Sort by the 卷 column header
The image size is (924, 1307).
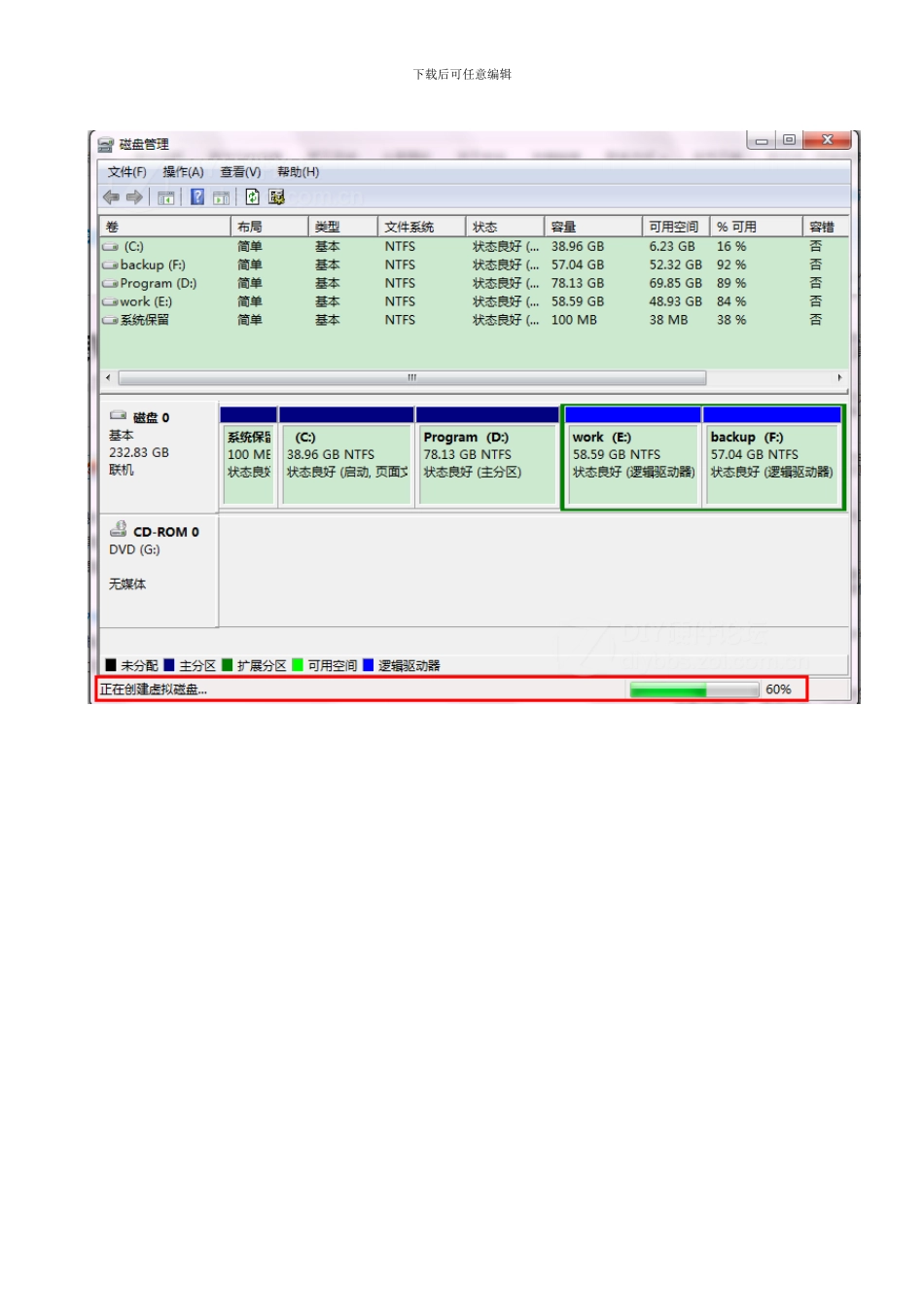165,227
